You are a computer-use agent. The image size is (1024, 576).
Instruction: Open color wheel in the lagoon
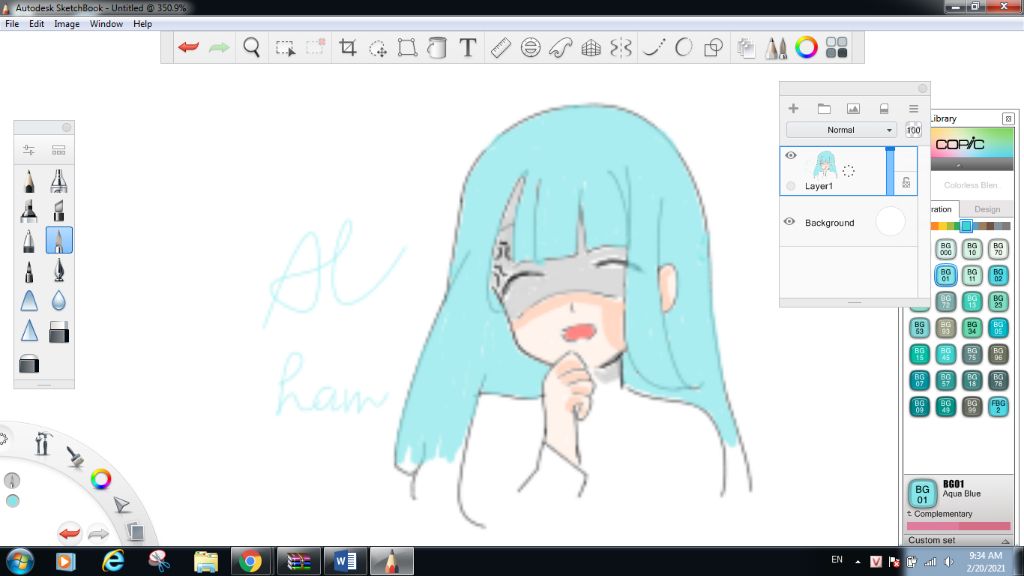point(101,479)
